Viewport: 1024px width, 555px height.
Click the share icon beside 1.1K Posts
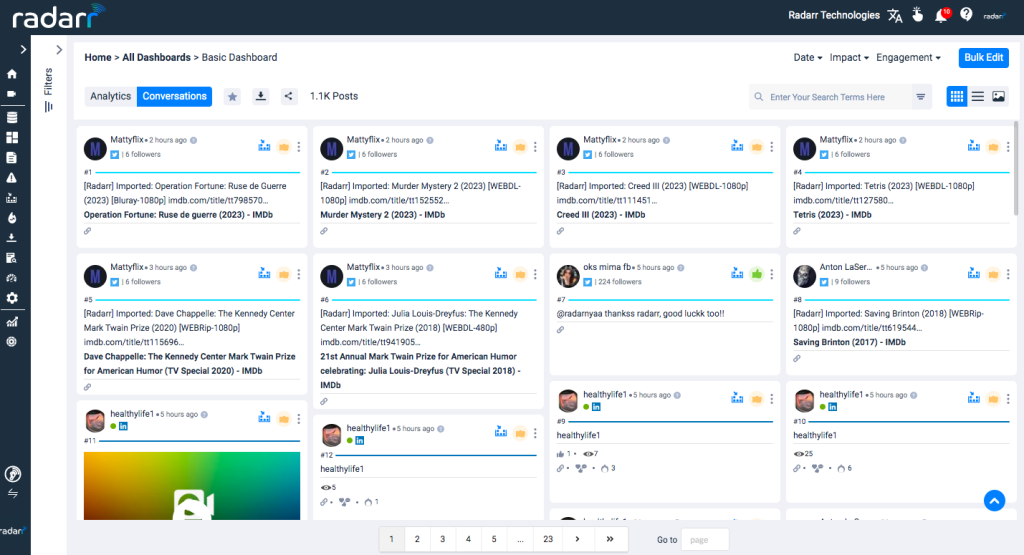289,97
